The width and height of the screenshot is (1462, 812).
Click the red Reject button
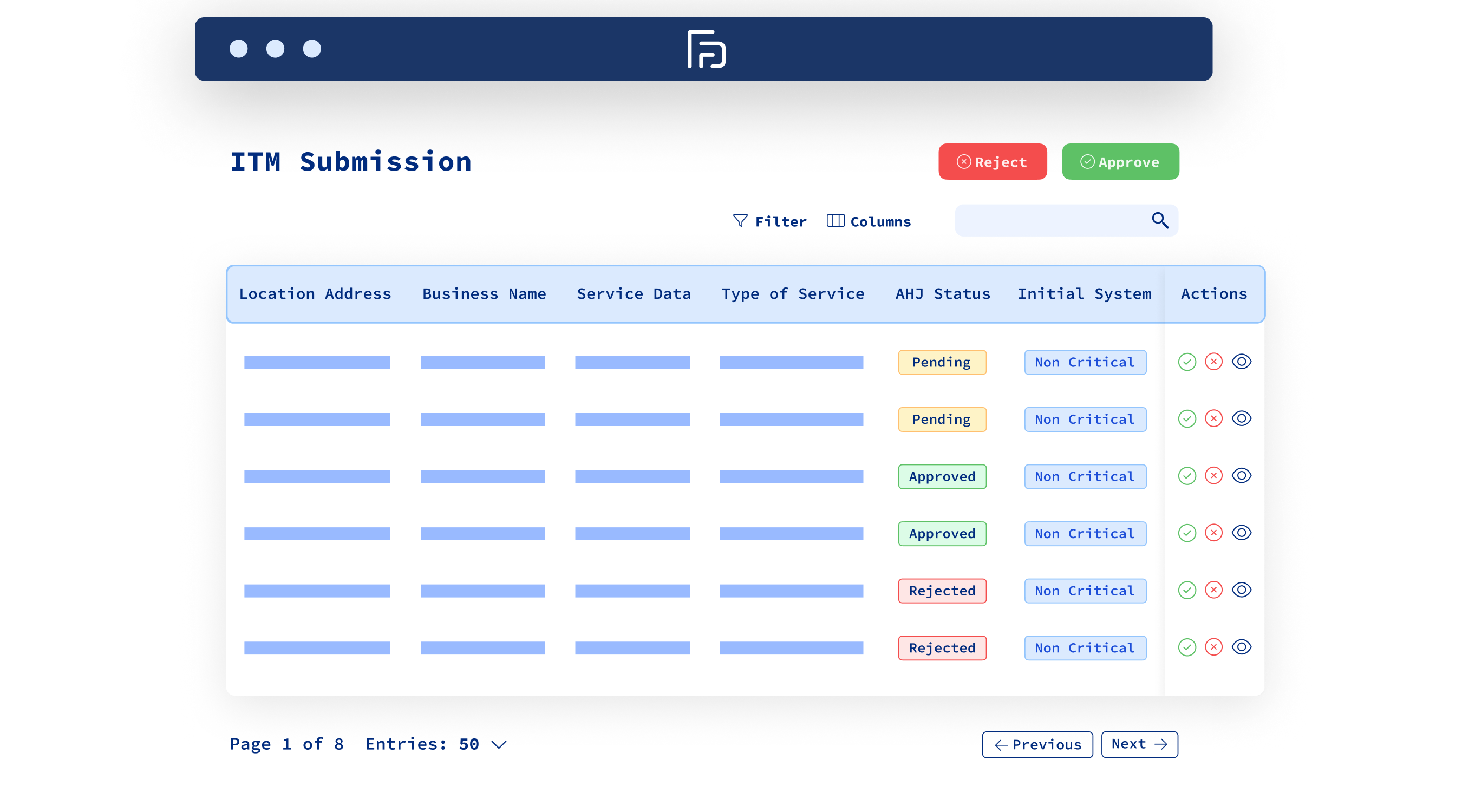pos(992,162)
